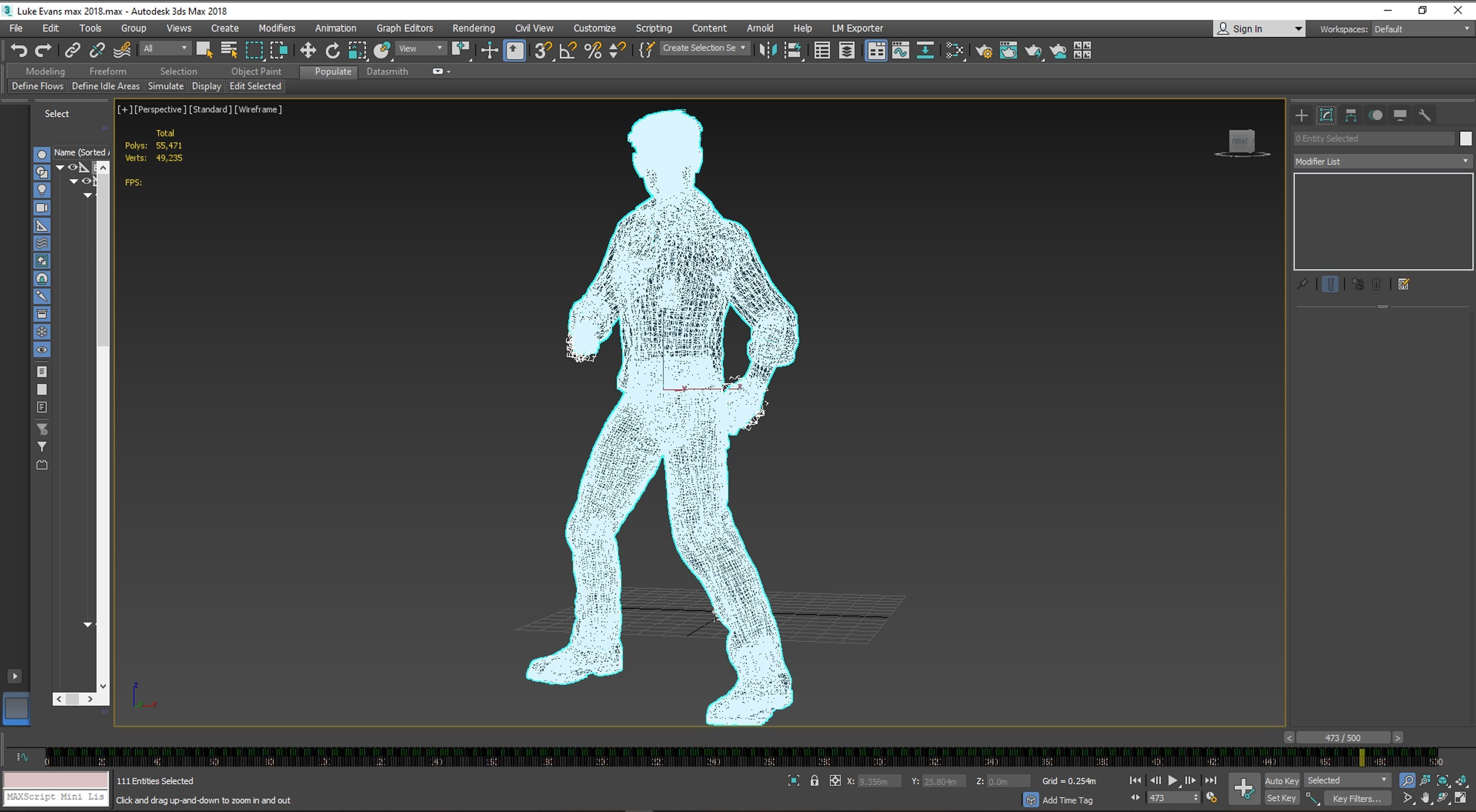The height and width of the screenshot is (812, 1476).
Task: Choose the Select Object tool
Action: [x=204, y=50]
